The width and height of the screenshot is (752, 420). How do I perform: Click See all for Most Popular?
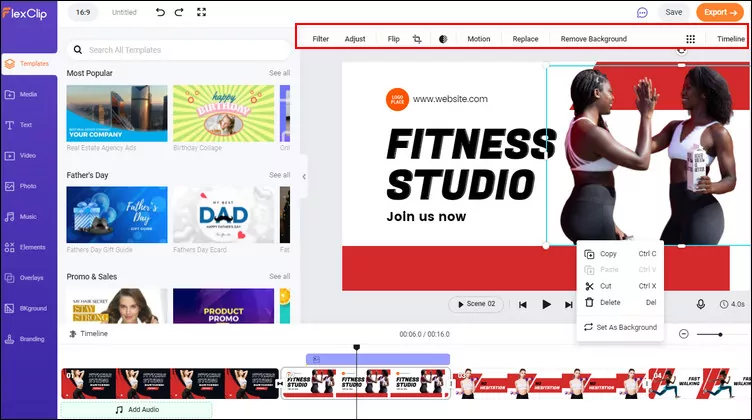click(280, 73)
